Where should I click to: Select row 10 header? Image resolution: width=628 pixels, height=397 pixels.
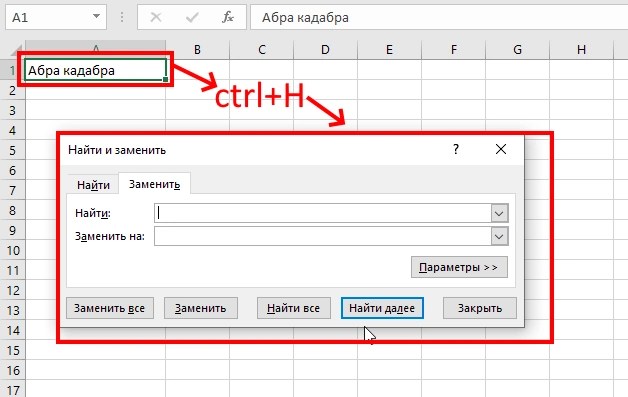click(12, 251)
